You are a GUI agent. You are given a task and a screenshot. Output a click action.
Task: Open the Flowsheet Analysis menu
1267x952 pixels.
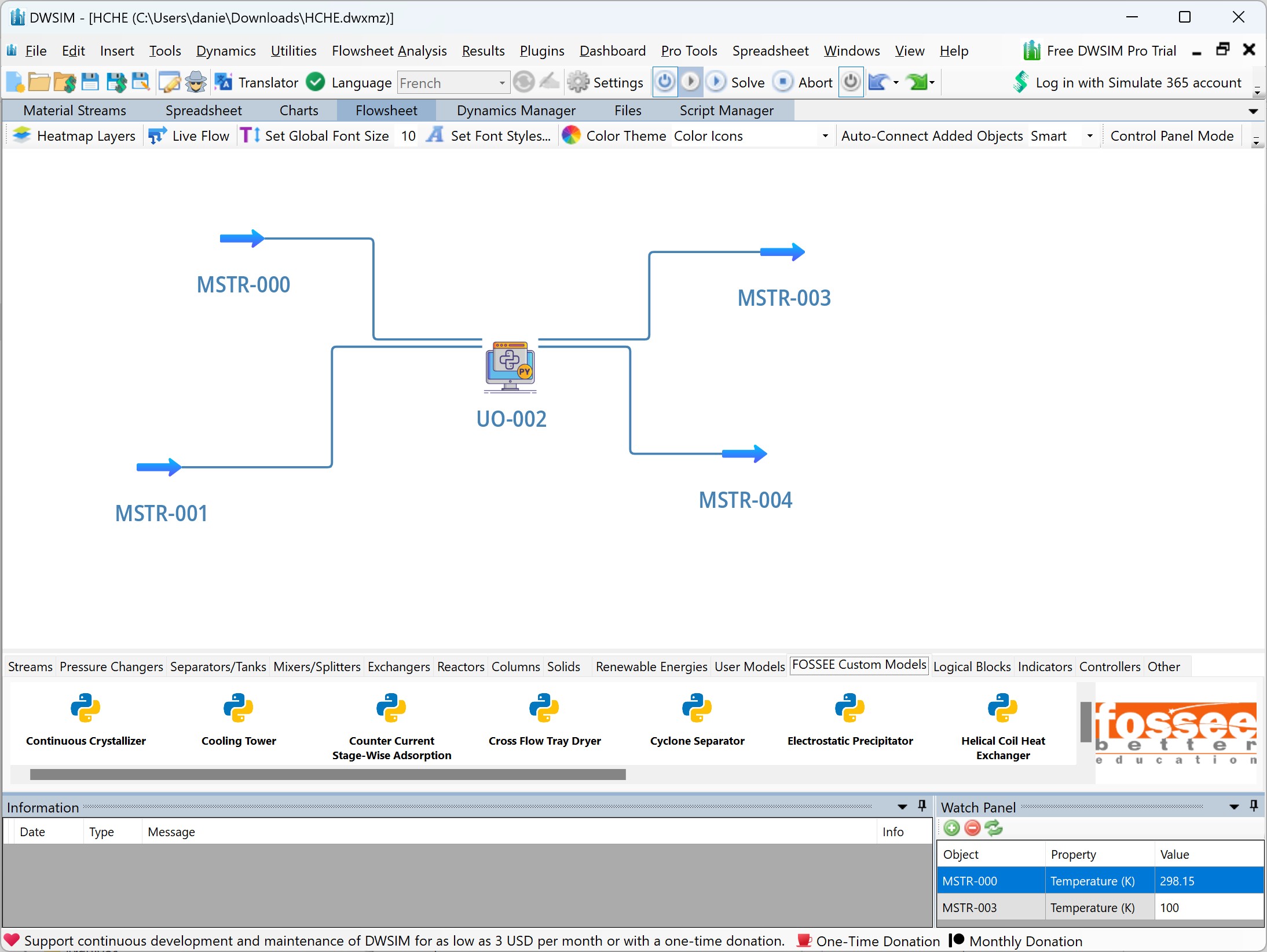coord(389,51)
